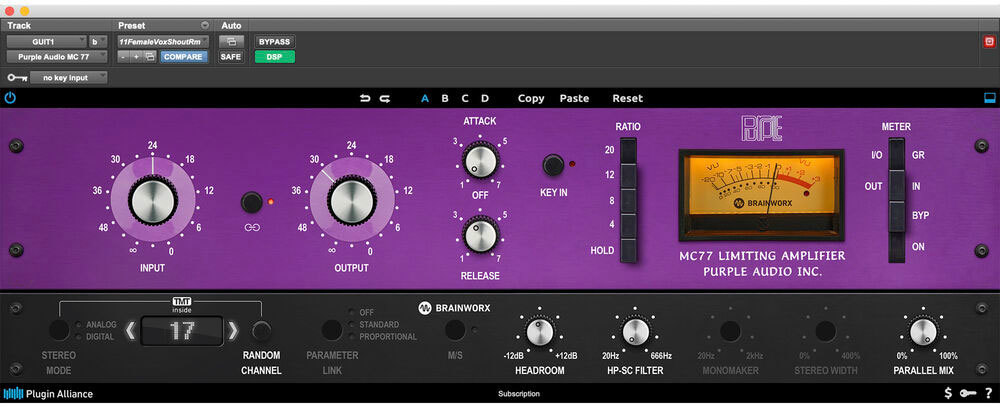Screen dimensions: 1000x407
Task: Open the Purple Audio MC 77 plugin dropdown
Action: pos(56,57)
